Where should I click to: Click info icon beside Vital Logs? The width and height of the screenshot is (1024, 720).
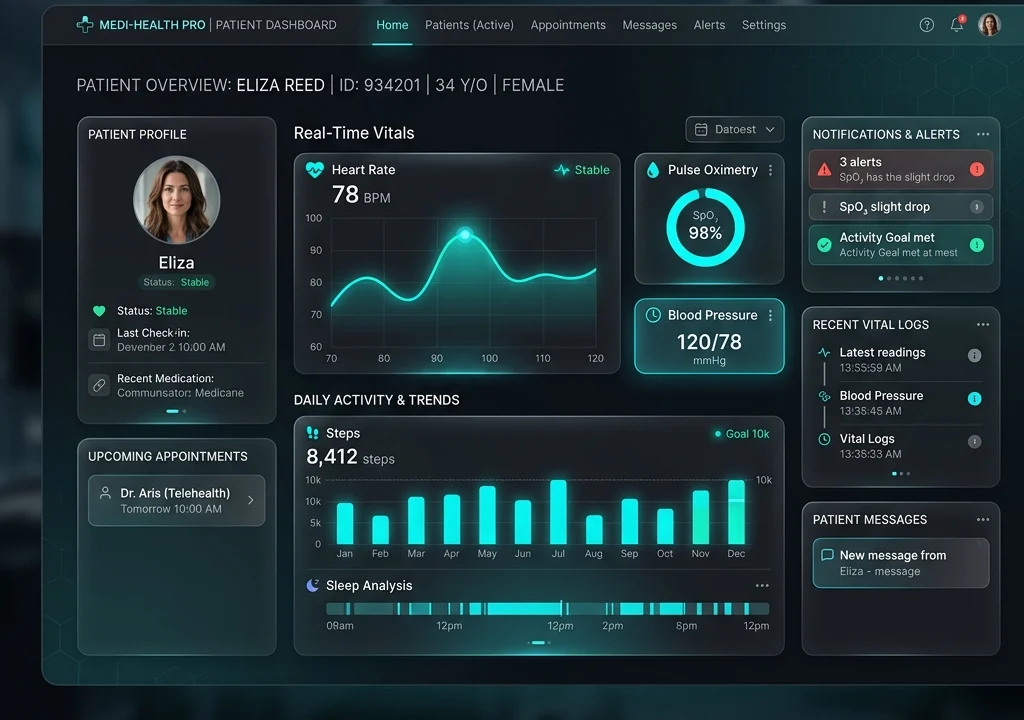(x=974, y=441)
